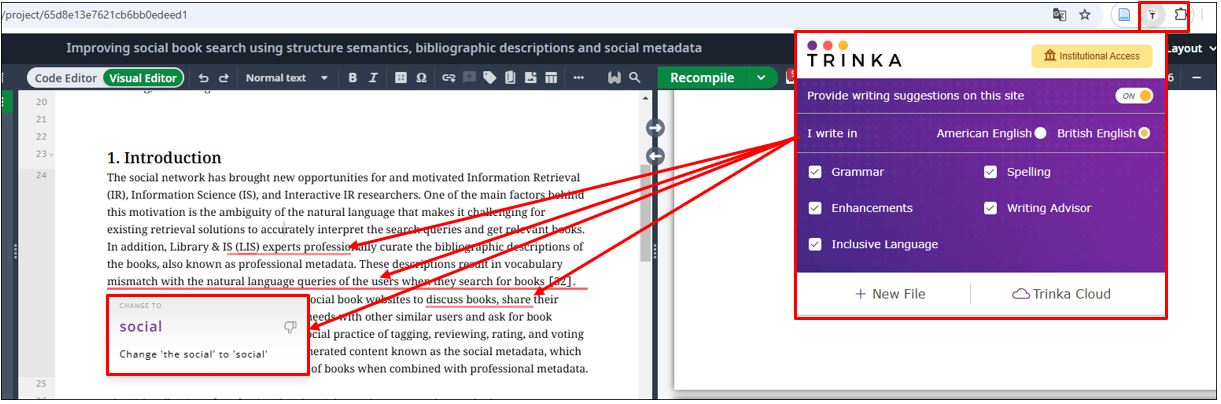Viewport: 1221px width, 404px height.
Task: Click the '1. Introduction' heading
Action: click(x=164, y=158)
